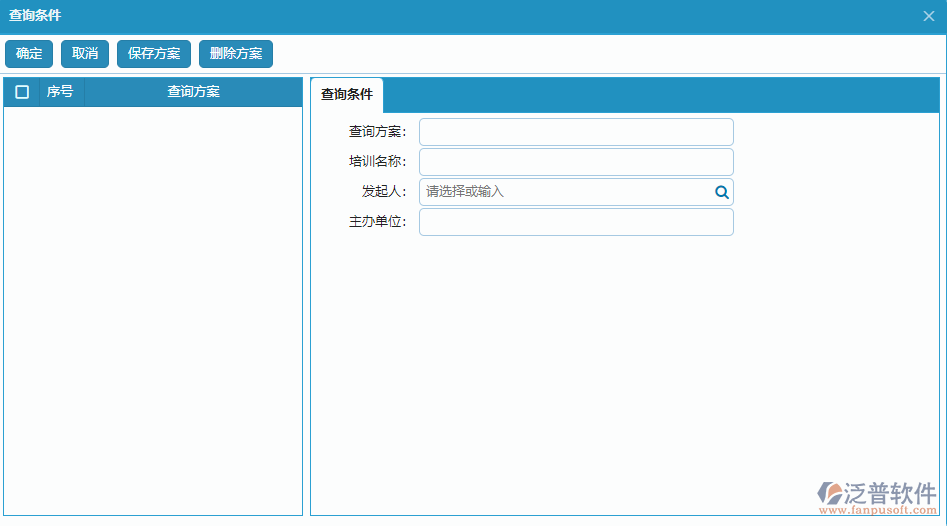
Task: Focus the 培训名称 text input
Action: pos(575,162)
